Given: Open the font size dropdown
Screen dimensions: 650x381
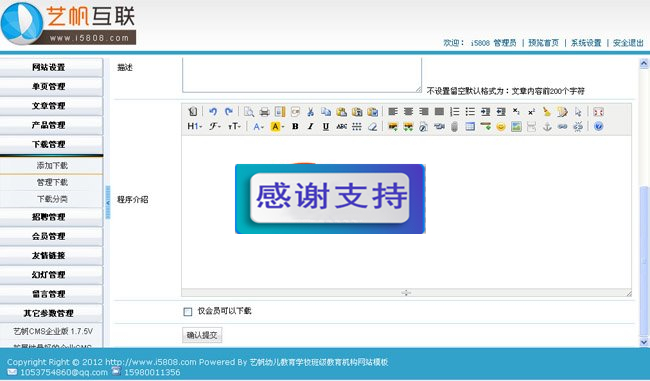Looking at the screenshot, I should 234,126.
